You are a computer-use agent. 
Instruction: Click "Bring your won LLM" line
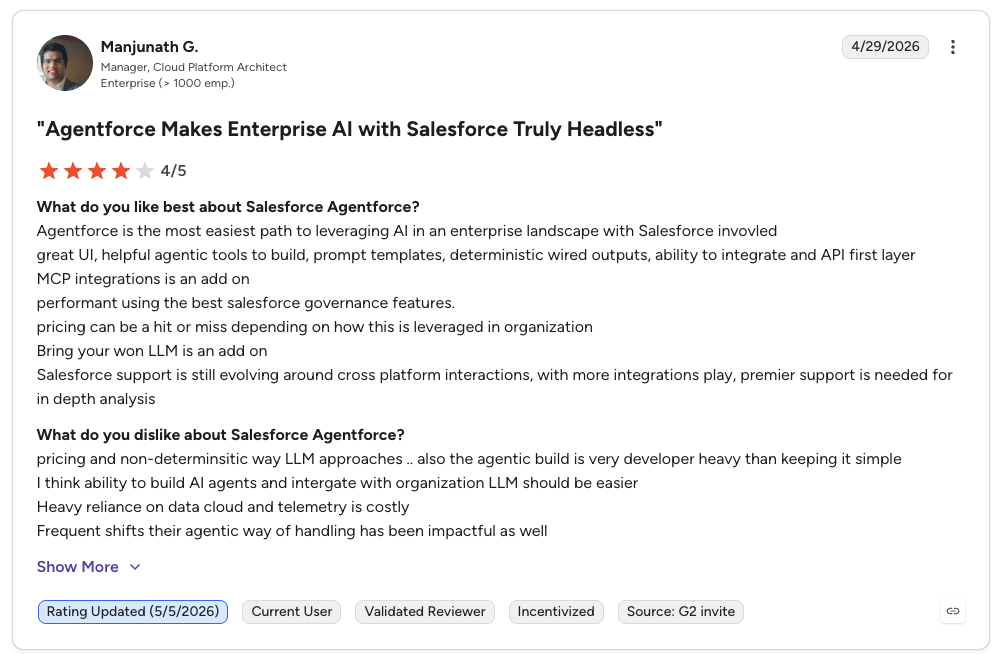(152, 351)
